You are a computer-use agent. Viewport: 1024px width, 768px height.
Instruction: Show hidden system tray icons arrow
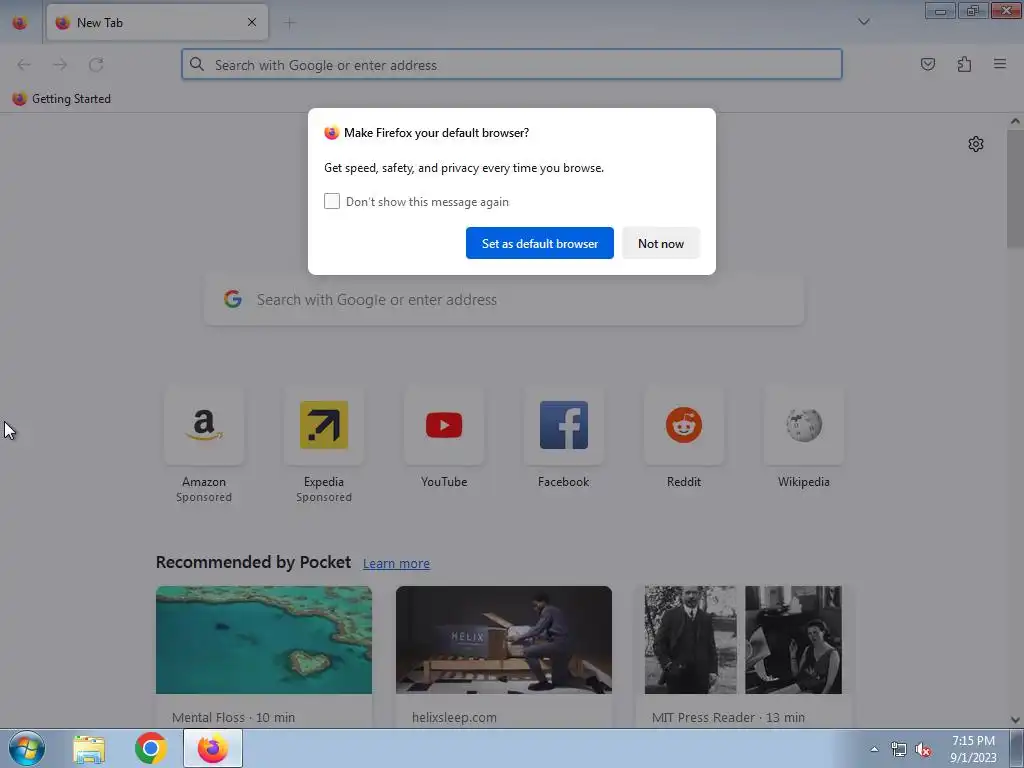coord(874,749)
